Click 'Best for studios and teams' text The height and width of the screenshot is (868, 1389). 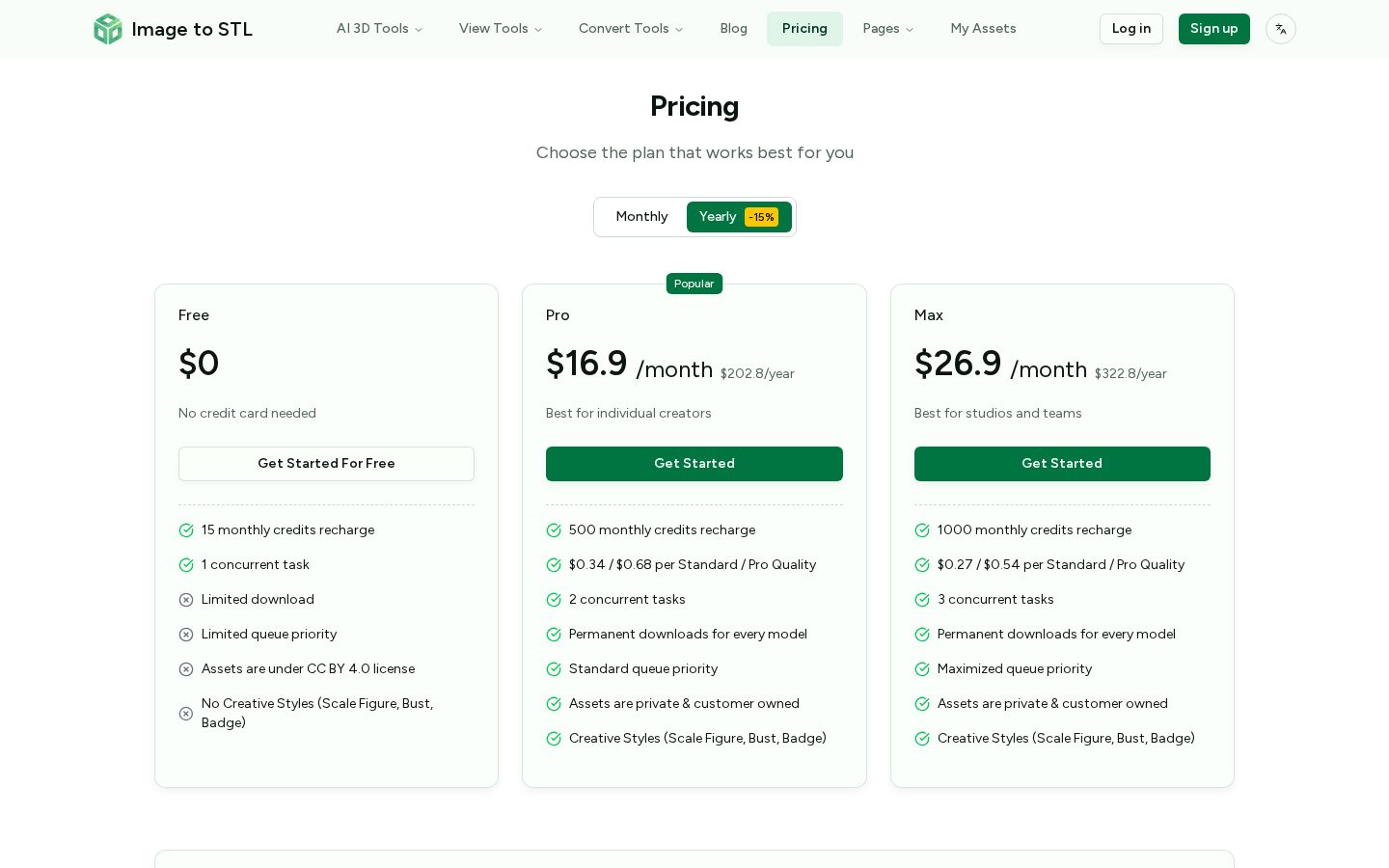pyautogui.click(x=997, y=414)
